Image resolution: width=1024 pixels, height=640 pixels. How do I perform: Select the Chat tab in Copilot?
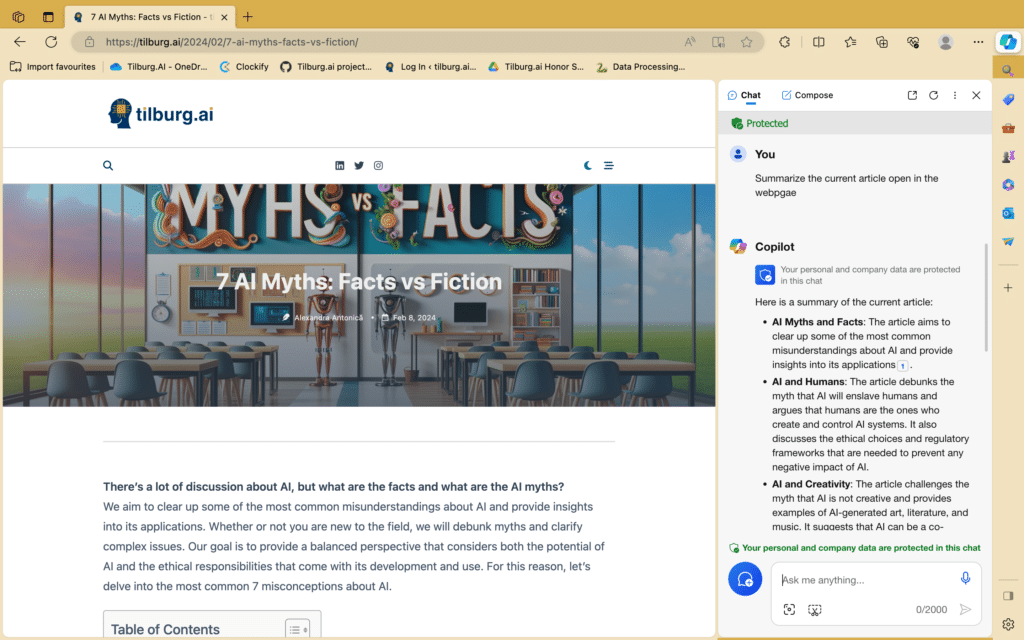[744, 95]
